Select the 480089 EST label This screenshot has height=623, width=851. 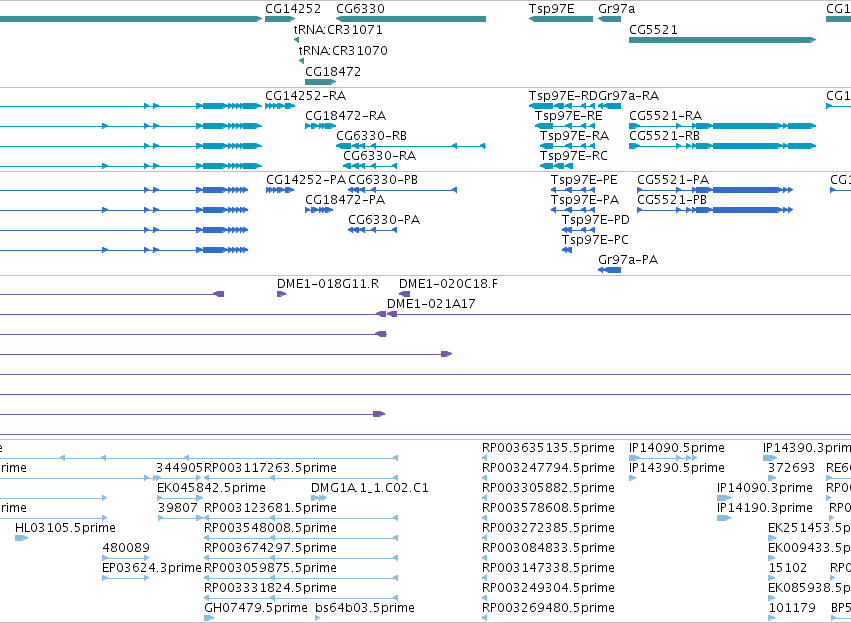pos(126,548)
